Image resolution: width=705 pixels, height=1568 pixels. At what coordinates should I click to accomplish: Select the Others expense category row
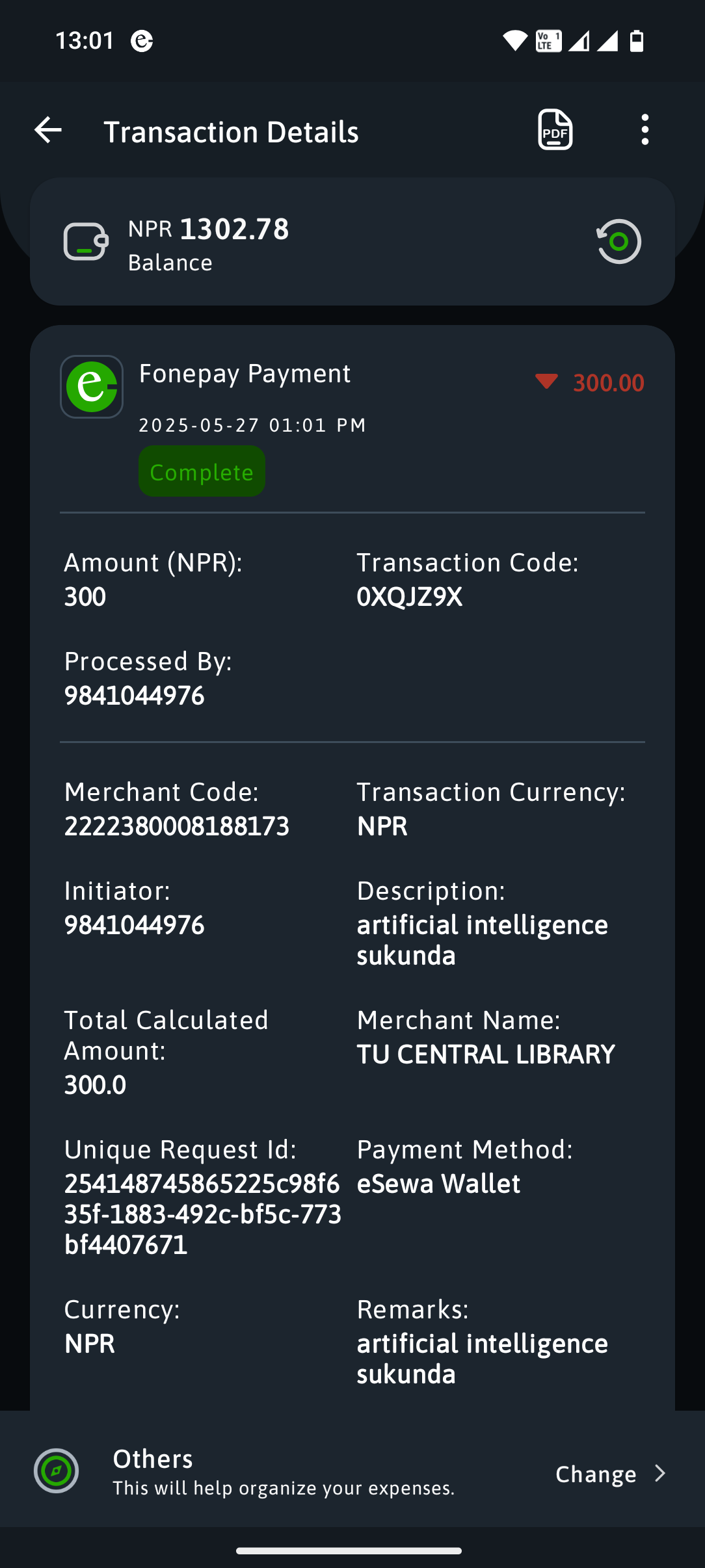283,1472
